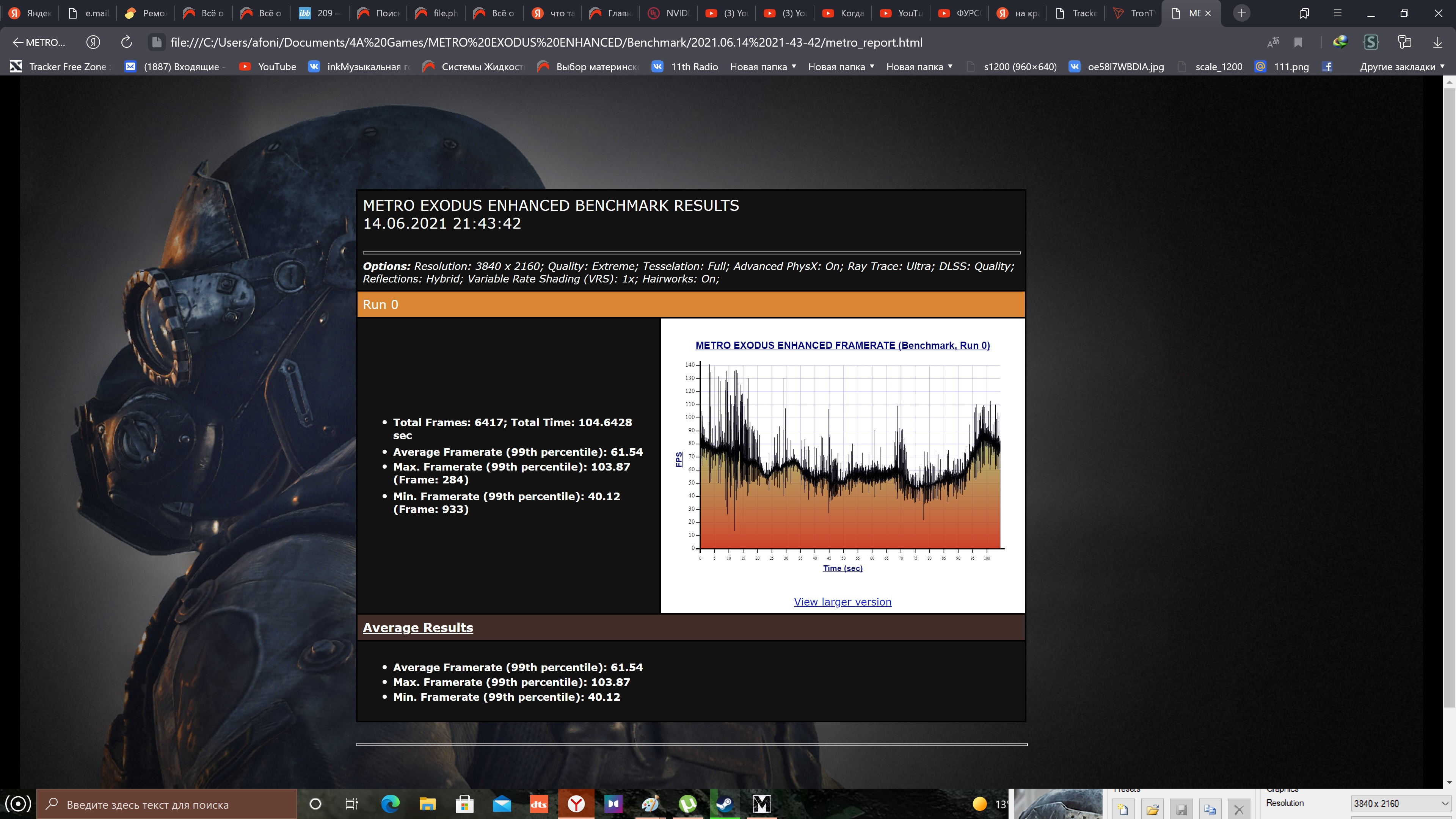Open the uTorrent taskbar icon
Image resolution: width=1456 pixels, height=819 pixels.
click(687, 803)
